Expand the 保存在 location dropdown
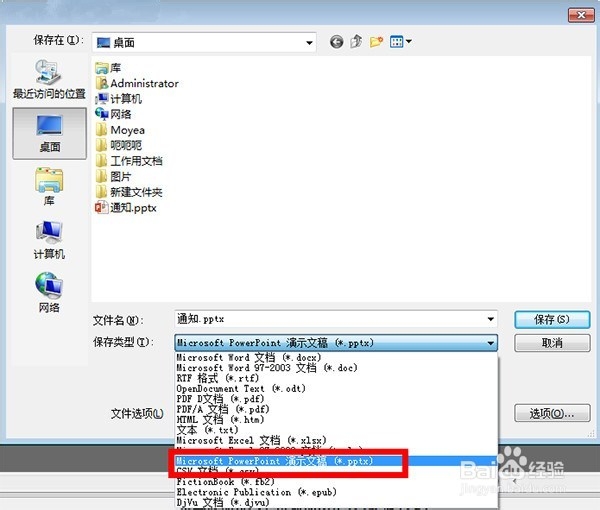600x510 pixels. tap(309, 42)
